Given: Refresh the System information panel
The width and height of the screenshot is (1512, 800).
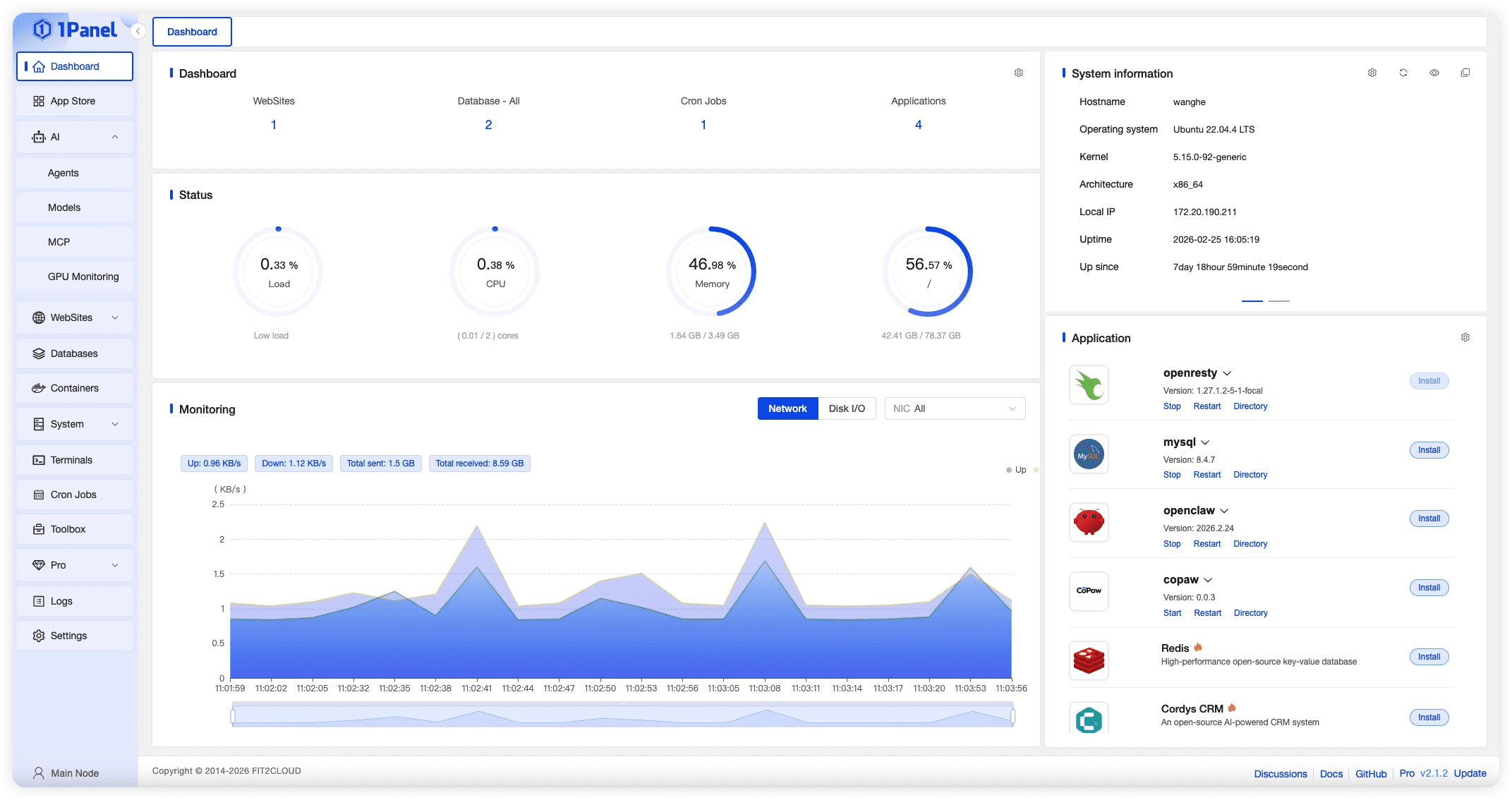Looking at the screenshot, I should (1403, 73).
